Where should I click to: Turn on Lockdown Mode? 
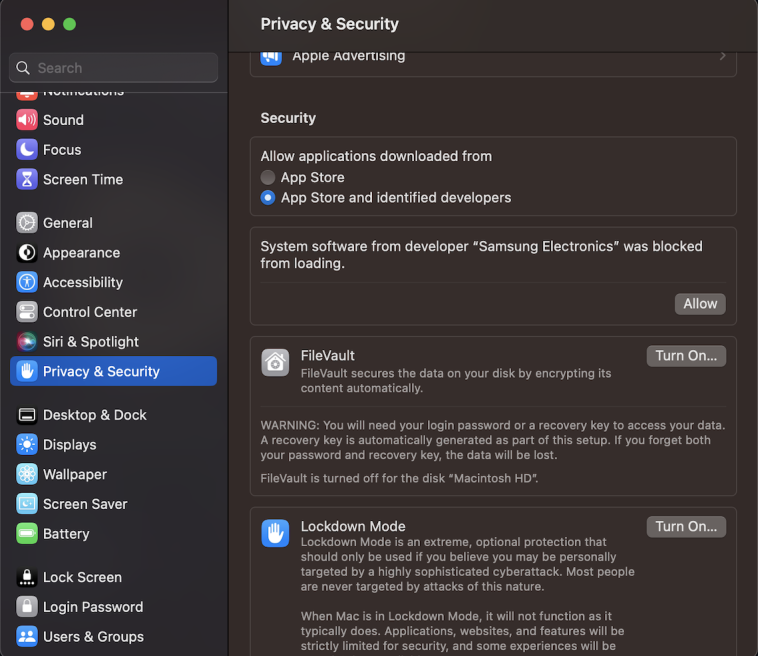coord(686,526)
